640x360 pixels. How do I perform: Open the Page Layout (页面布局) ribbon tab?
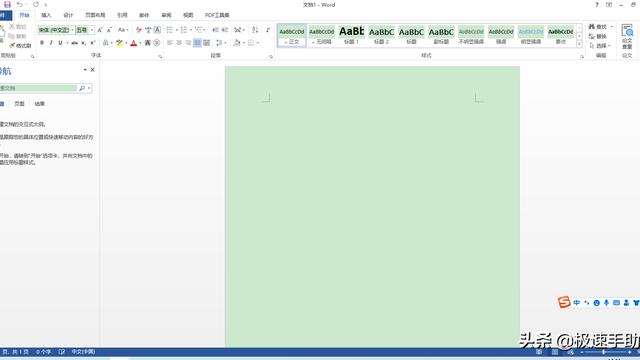95,15
